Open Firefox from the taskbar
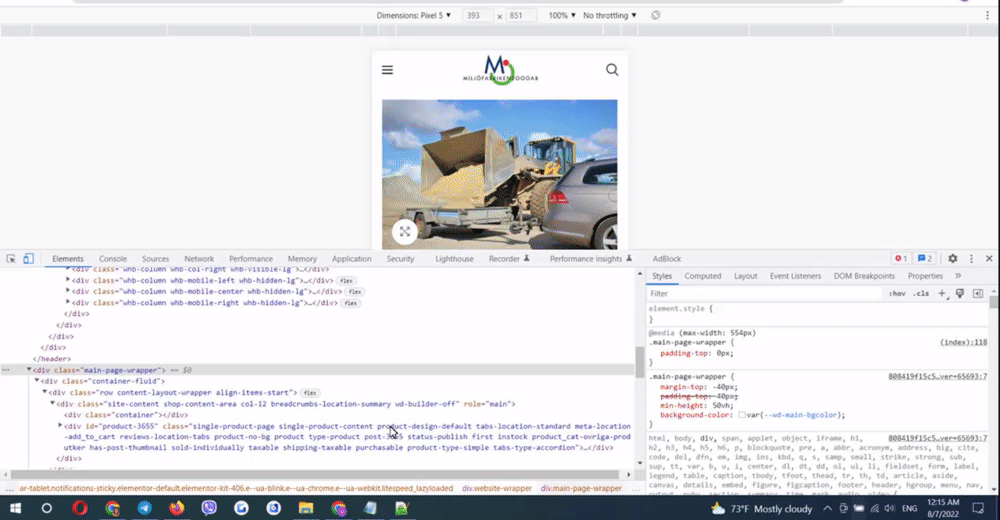 pyautogui.click(x=177, y=508)
